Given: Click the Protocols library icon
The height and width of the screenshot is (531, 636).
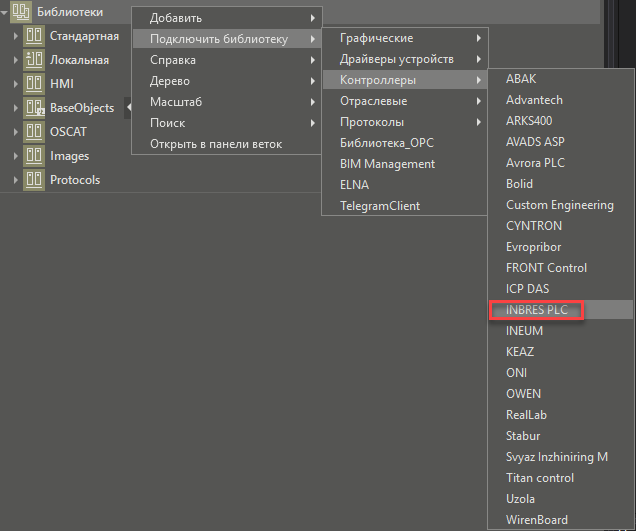Looking at the screenshot, I should pos(34,180).
